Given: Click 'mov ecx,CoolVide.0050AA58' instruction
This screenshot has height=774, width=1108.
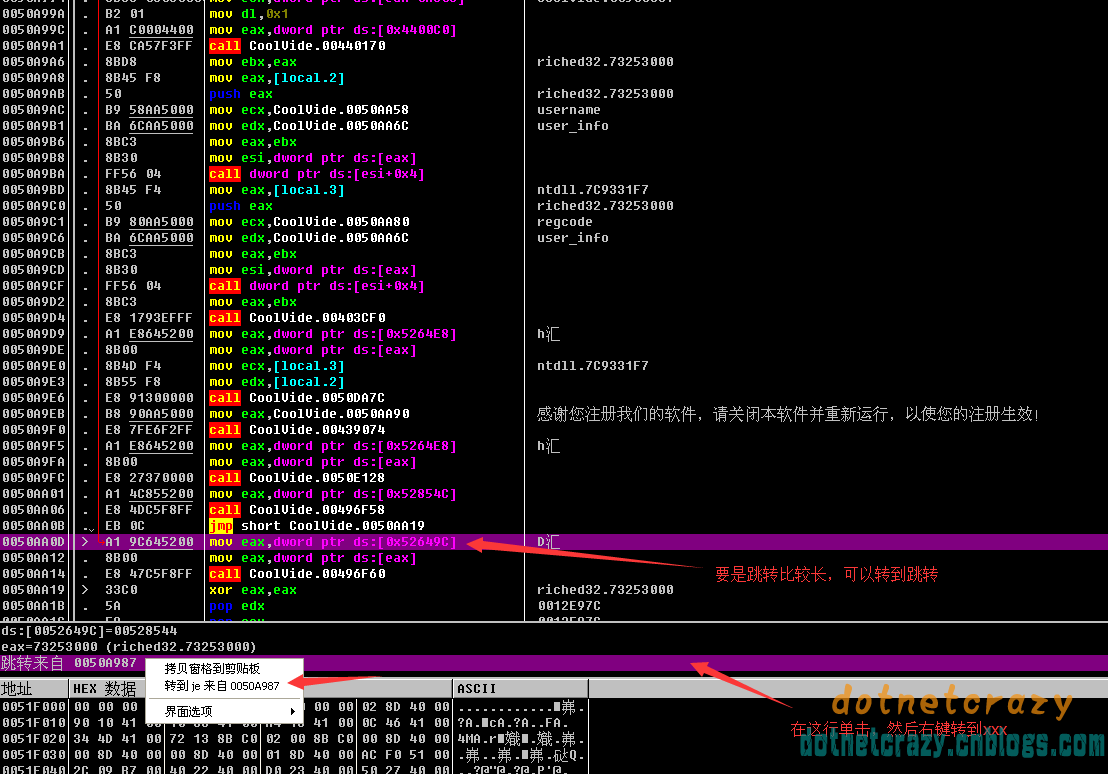Looking at the screenshot, I should point(309,110).
